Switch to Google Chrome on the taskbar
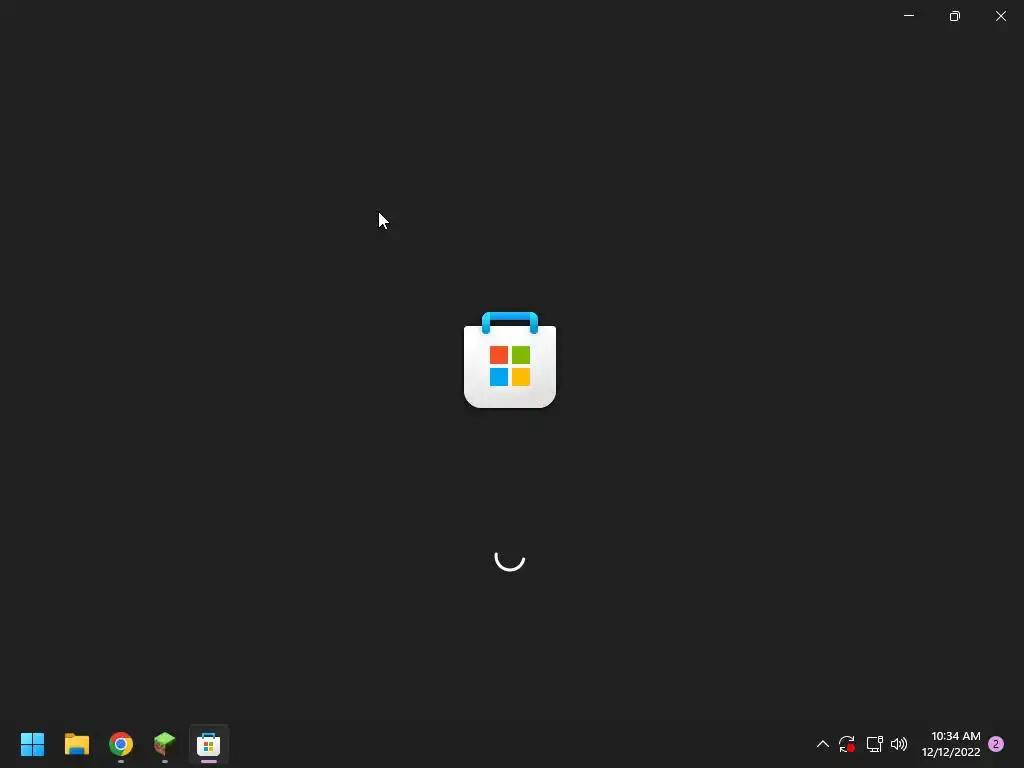The image size is (1024, 768). 121,744
